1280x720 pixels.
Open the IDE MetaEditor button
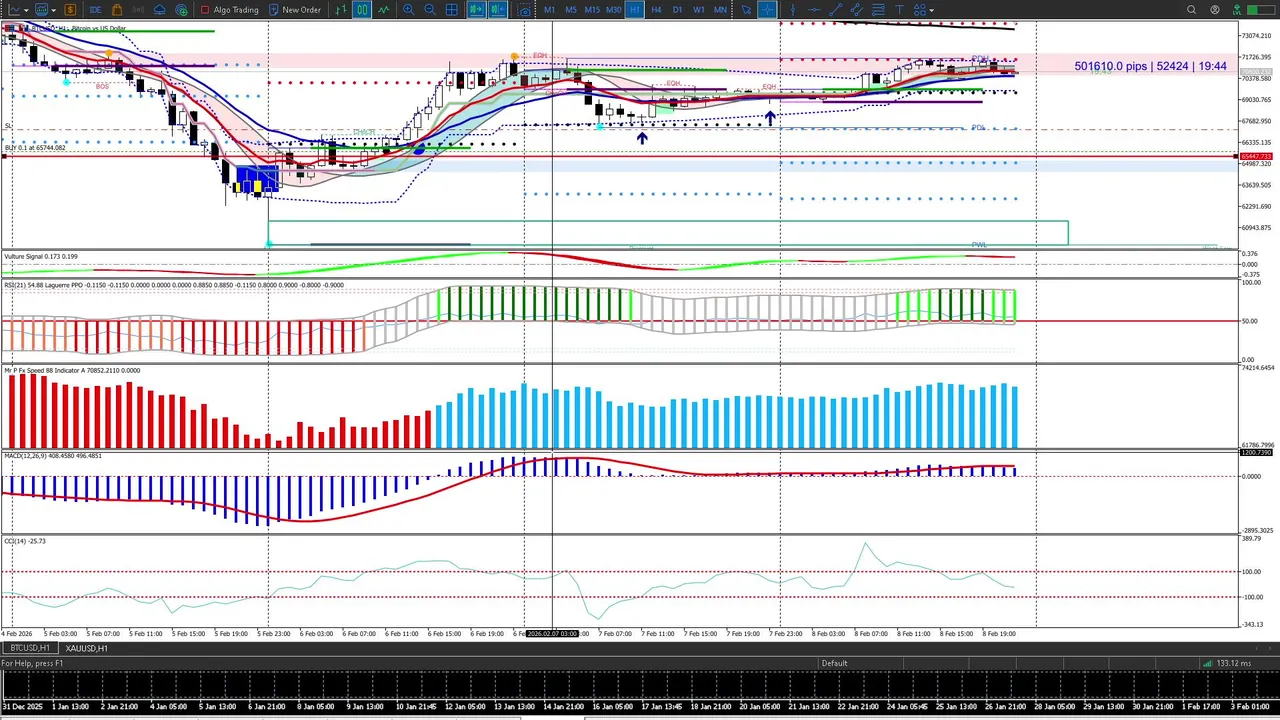tap(95, 10)
